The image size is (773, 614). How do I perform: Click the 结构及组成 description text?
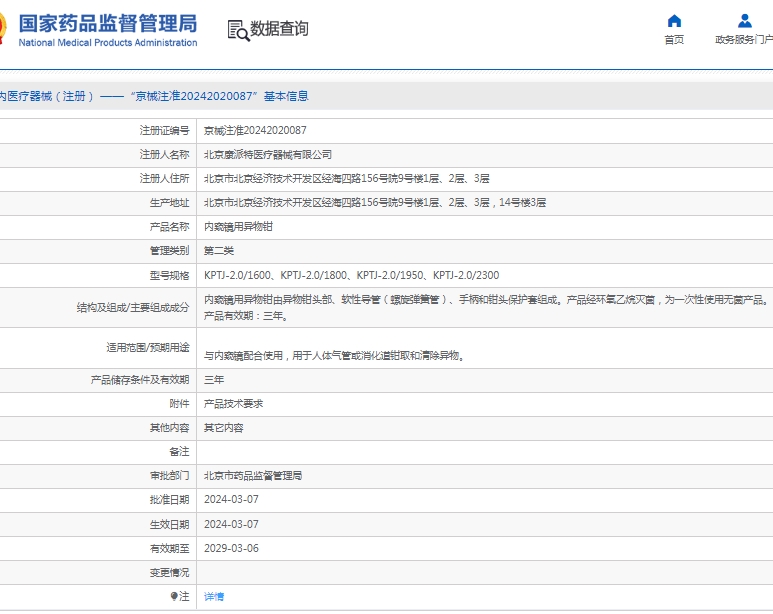[486, 307]
